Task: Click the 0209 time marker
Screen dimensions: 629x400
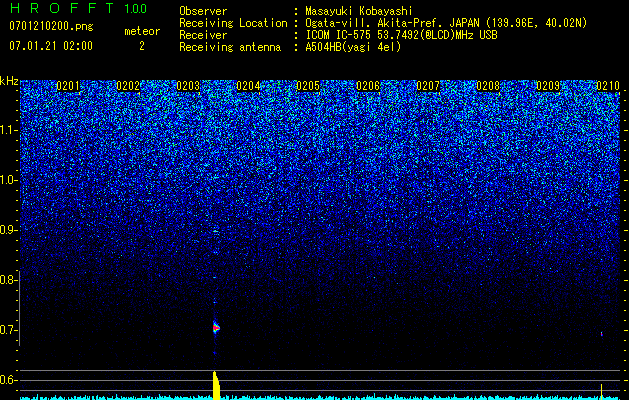Action: click(548, 86)
